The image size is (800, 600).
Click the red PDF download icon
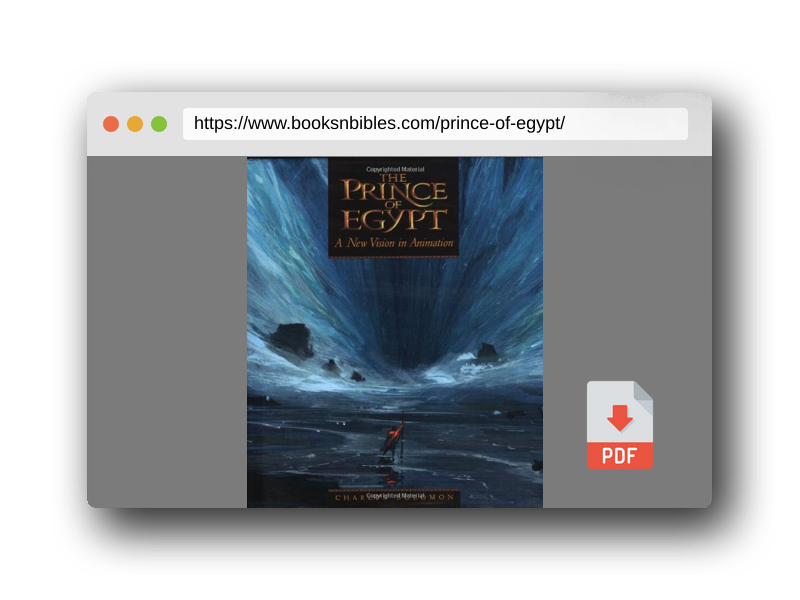click(x=619, y=424)
